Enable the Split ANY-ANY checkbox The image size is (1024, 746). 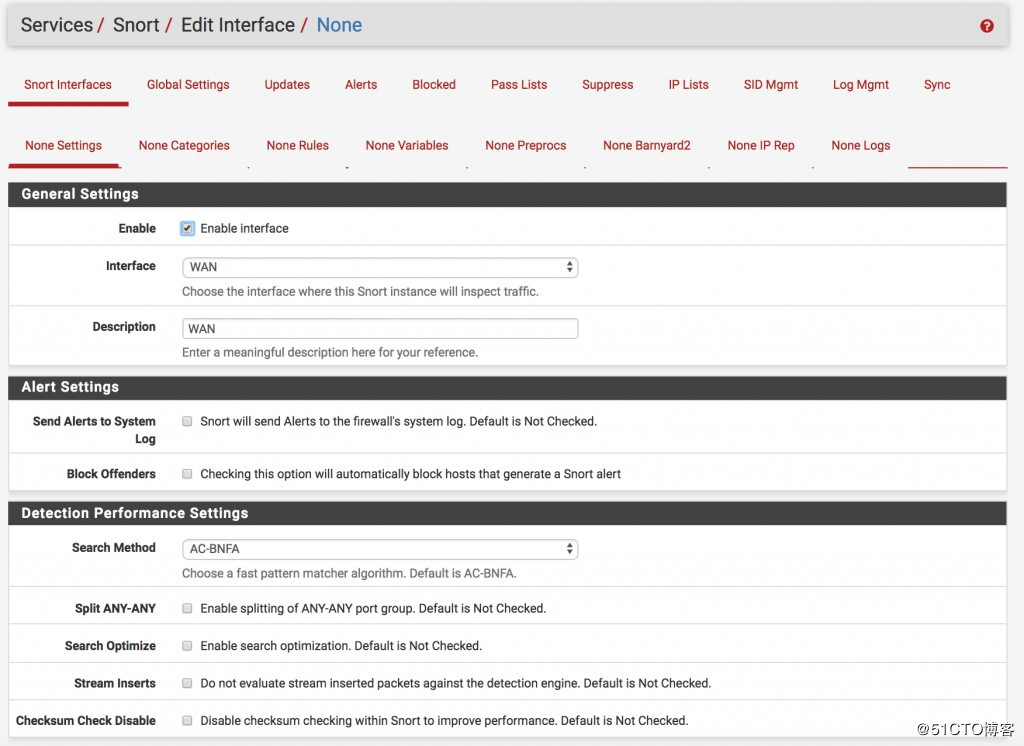187,608
